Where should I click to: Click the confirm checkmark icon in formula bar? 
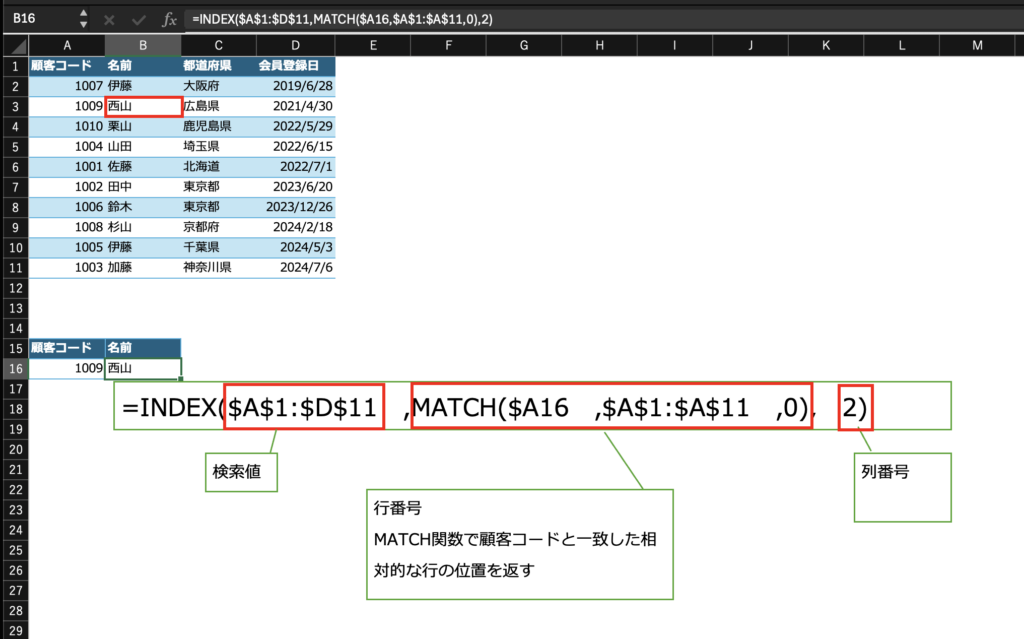pos(139,19)
